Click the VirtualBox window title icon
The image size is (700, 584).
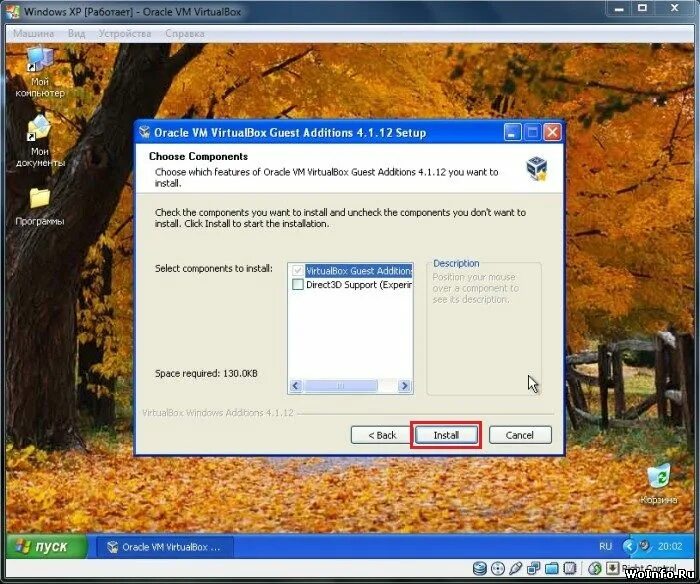point(13,11)
